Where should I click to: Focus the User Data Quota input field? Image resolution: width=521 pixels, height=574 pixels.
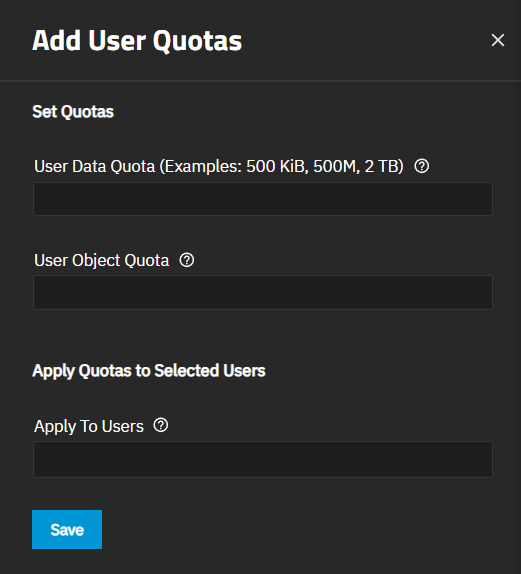click(x=263, y=199)
